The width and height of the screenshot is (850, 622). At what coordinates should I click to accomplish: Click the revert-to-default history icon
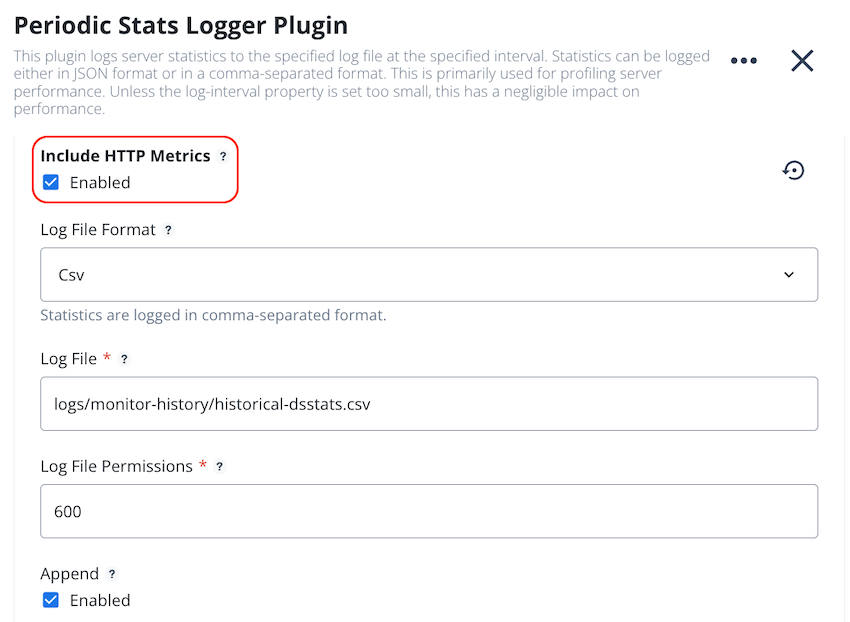point(794,170)
